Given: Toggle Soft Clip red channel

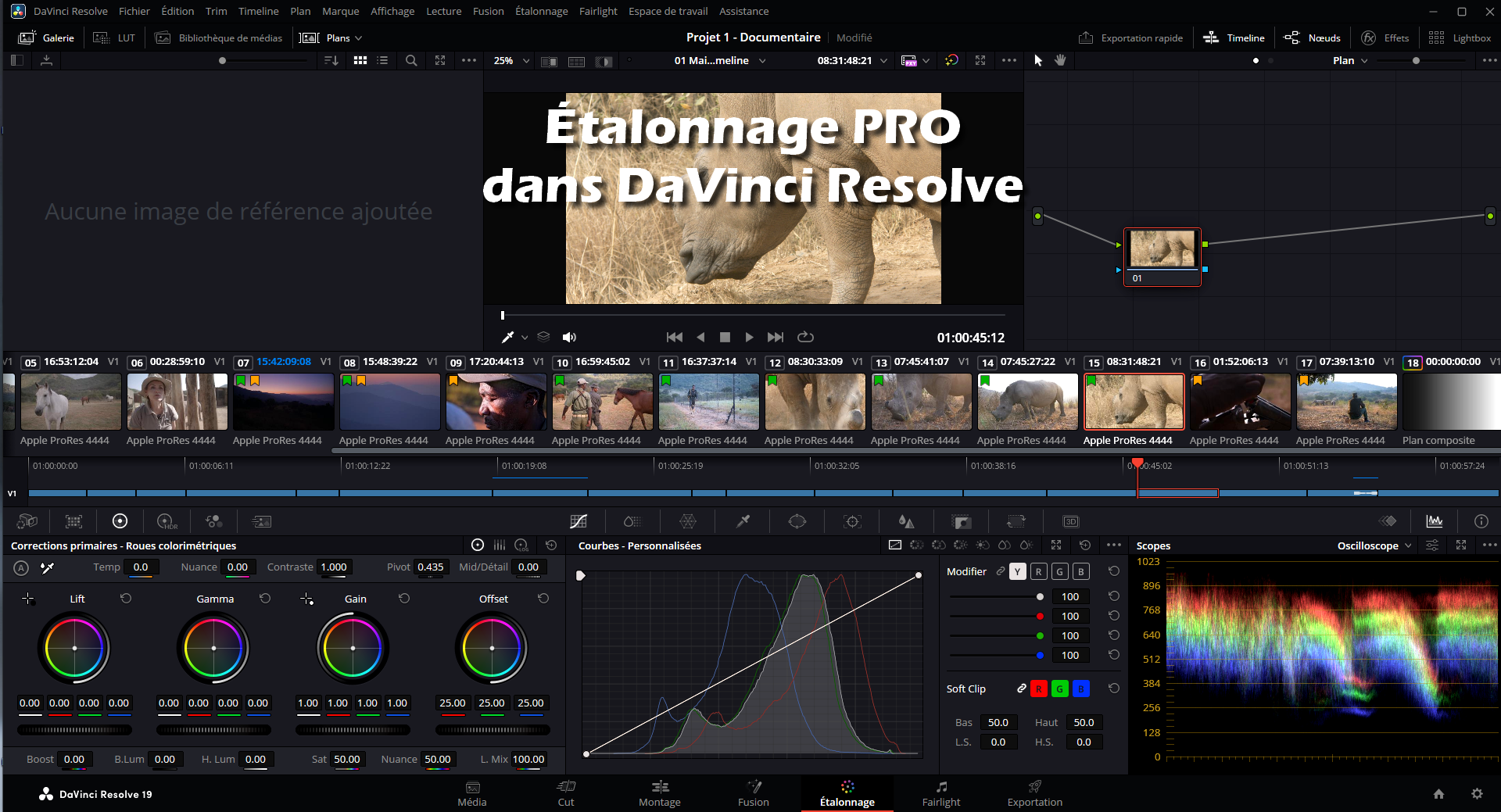Looking at the screenshot, I should 1038,689.
